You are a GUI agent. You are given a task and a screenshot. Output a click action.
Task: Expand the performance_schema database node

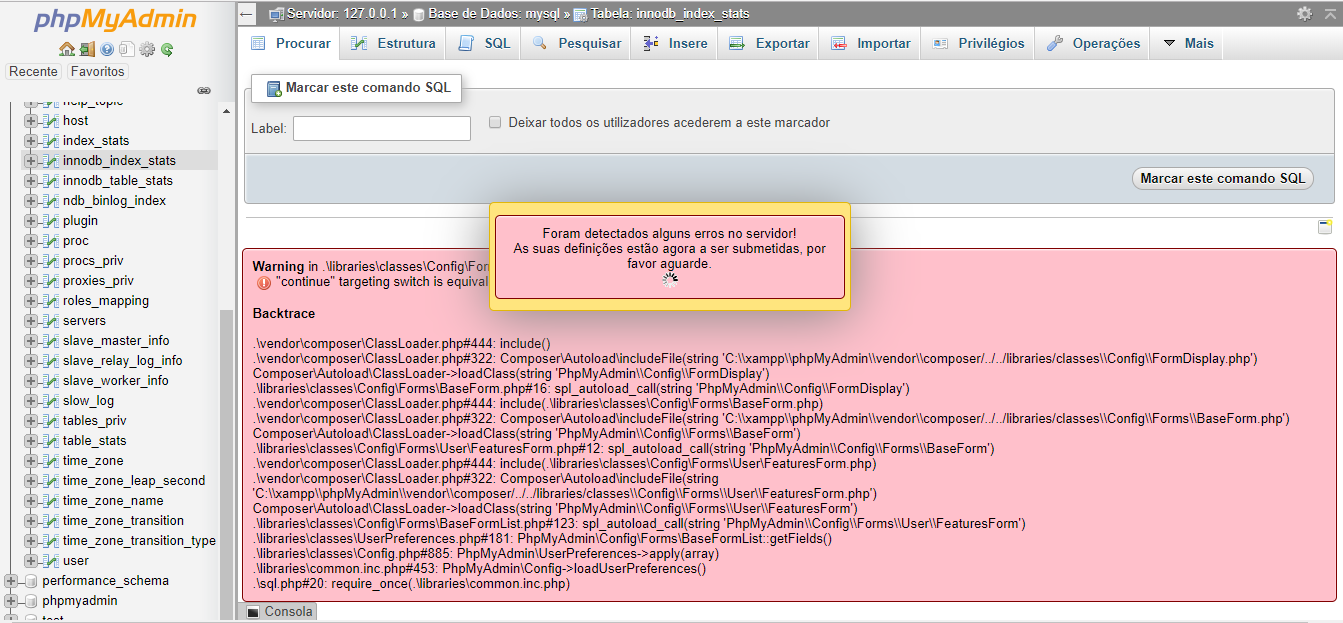click(x=11, y=580)
